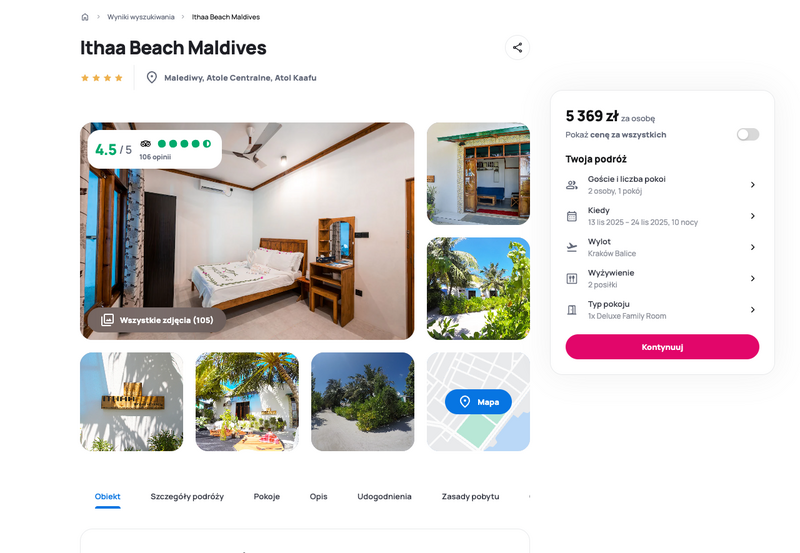The image size is (800, 553).
Task: Go back to Wyniki wyszukiwania breadcrumb
Action: coord(141,17)
